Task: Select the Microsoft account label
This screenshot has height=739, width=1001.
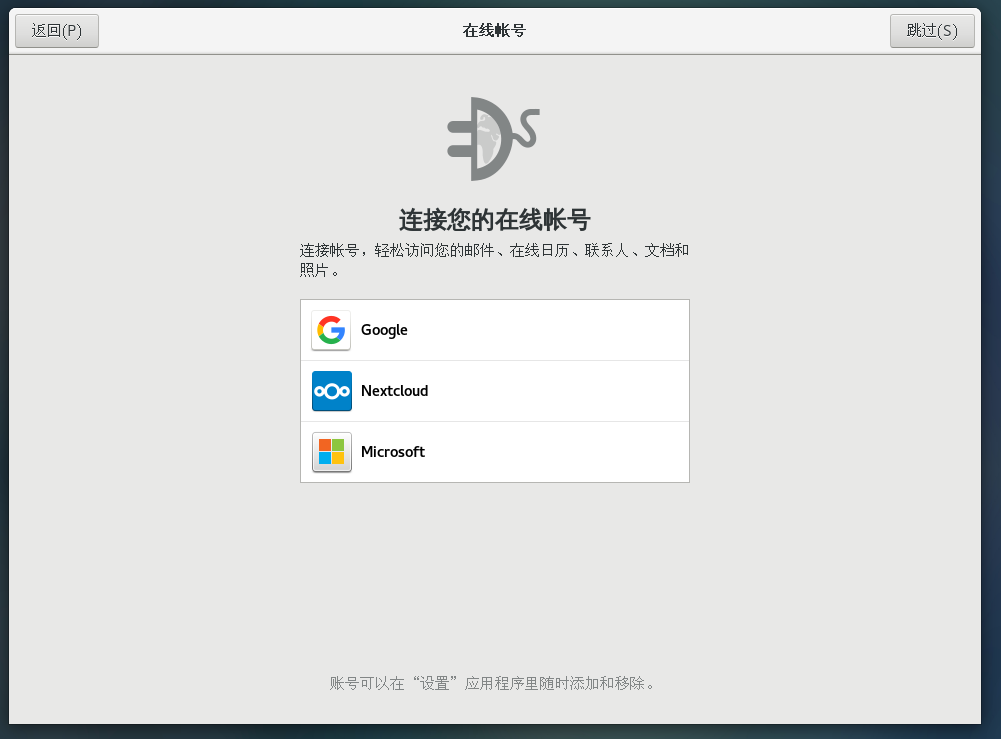Action: (393, 452)
